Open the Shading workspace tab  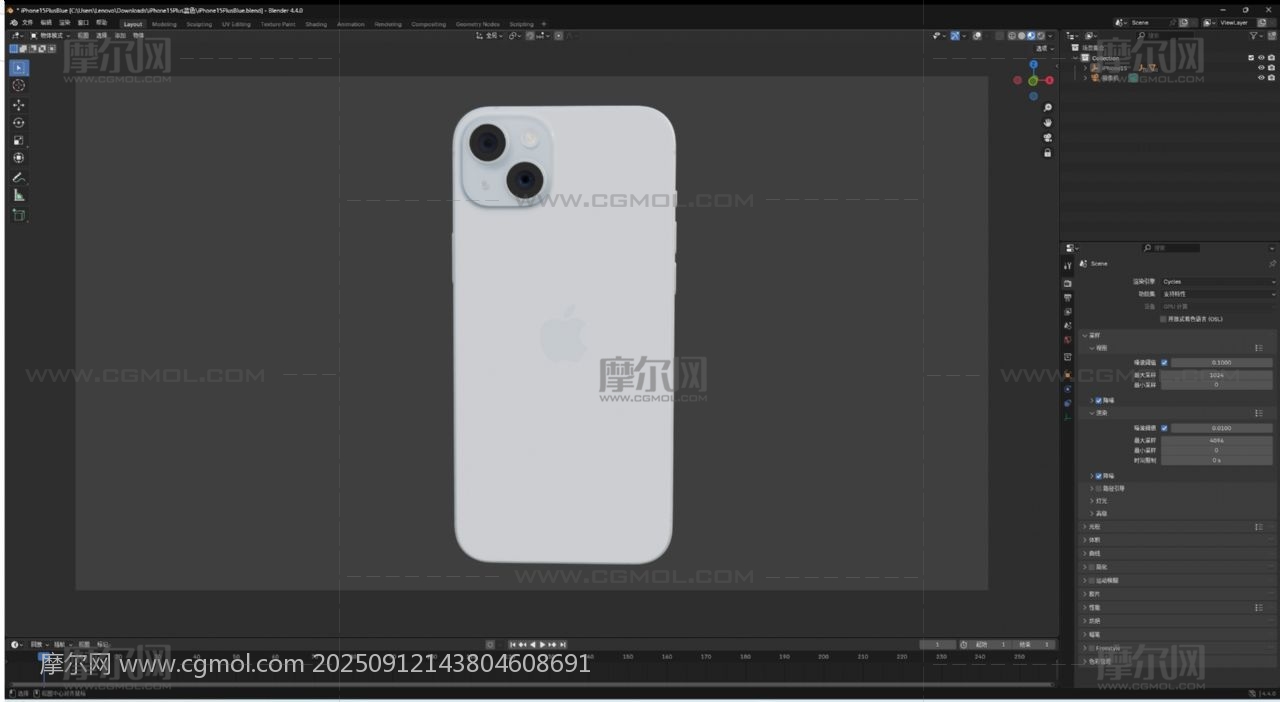316,24
